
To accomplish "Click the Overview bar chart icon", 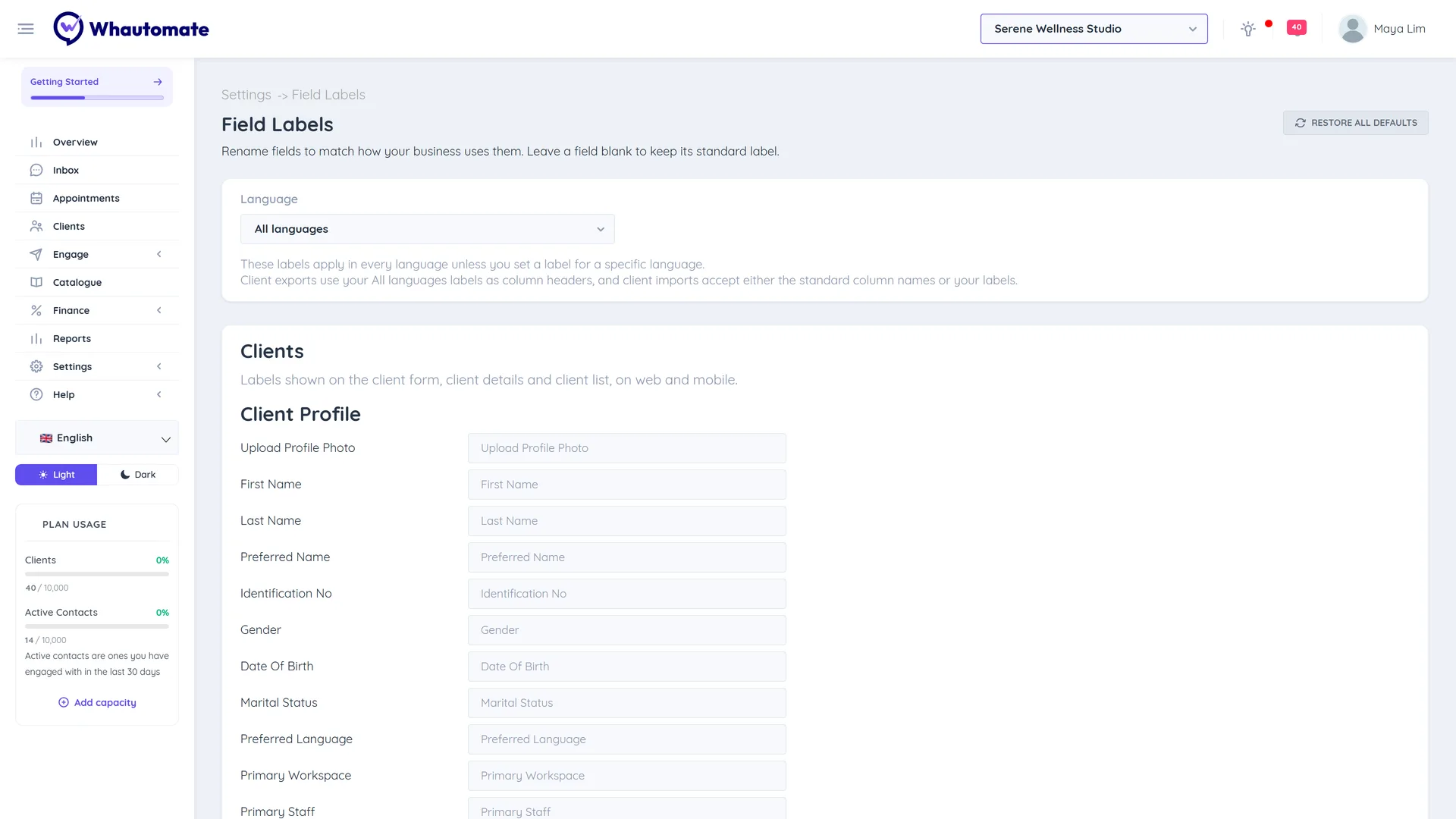I will pyautogui.click(x=36, y=143).
